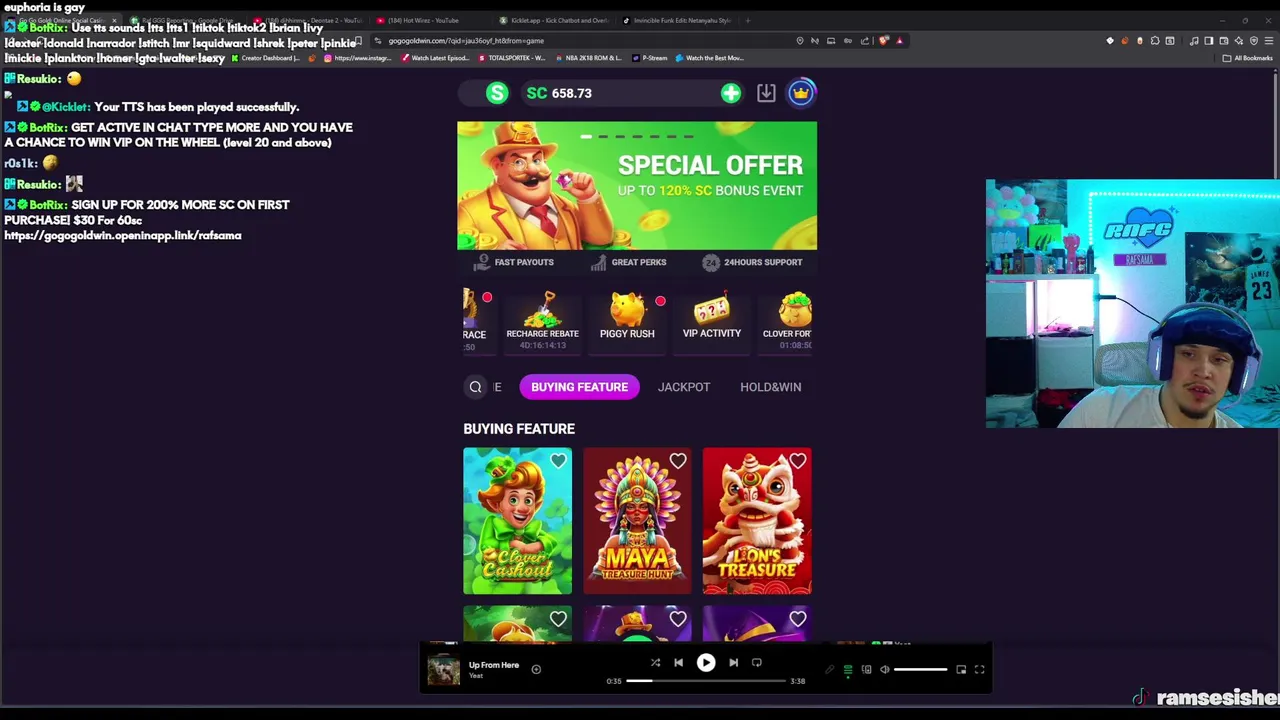Seek in the song progress bar

pos(706,681)
